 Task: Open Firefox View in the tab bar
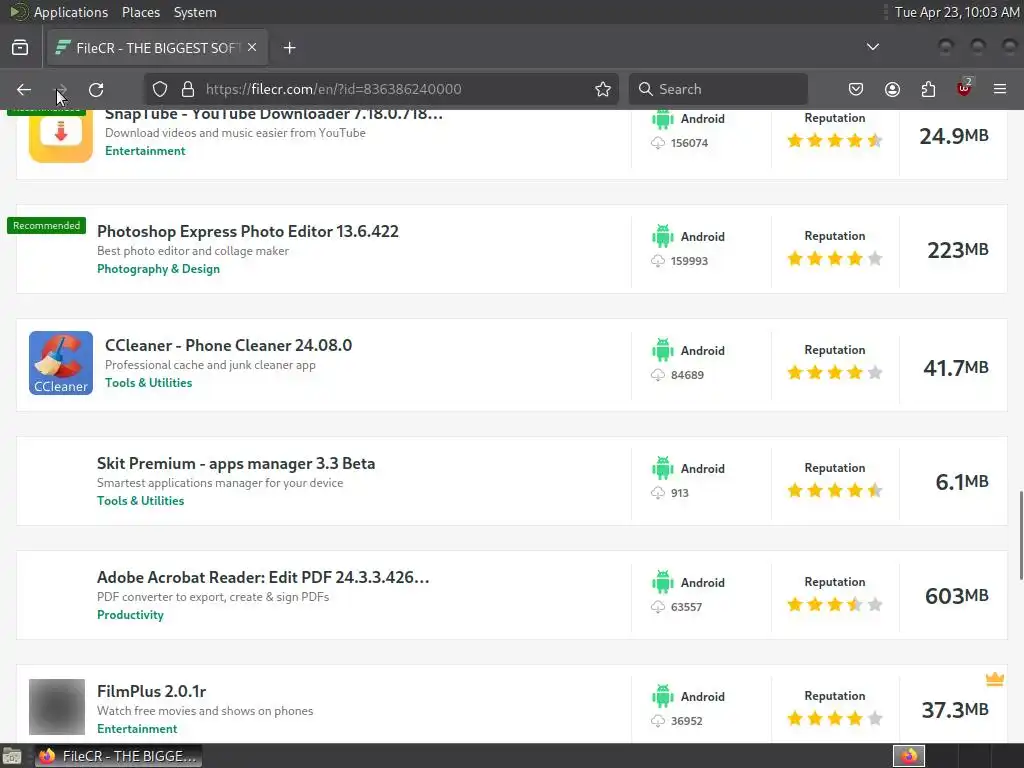point(20,48)
